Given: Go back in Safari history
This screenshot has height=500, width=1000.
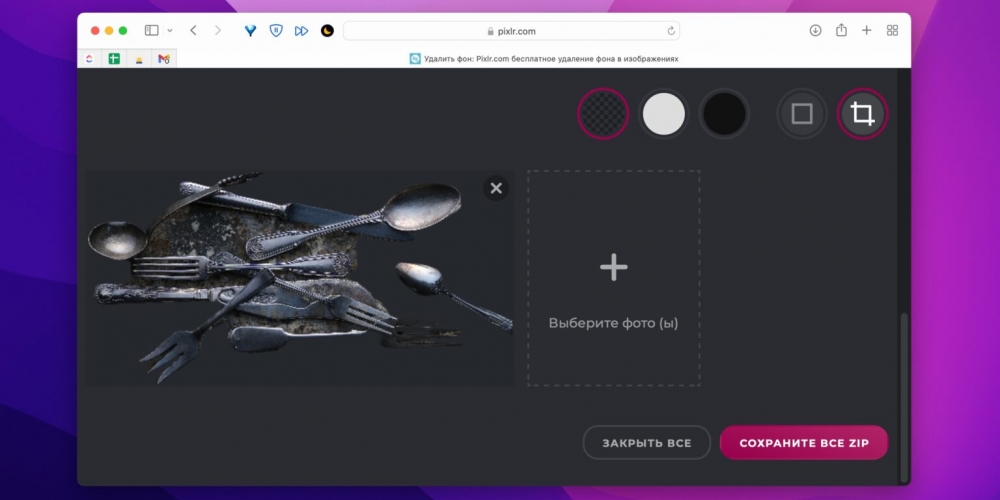Looking at the screenshot, I should [x=193, y=31].
